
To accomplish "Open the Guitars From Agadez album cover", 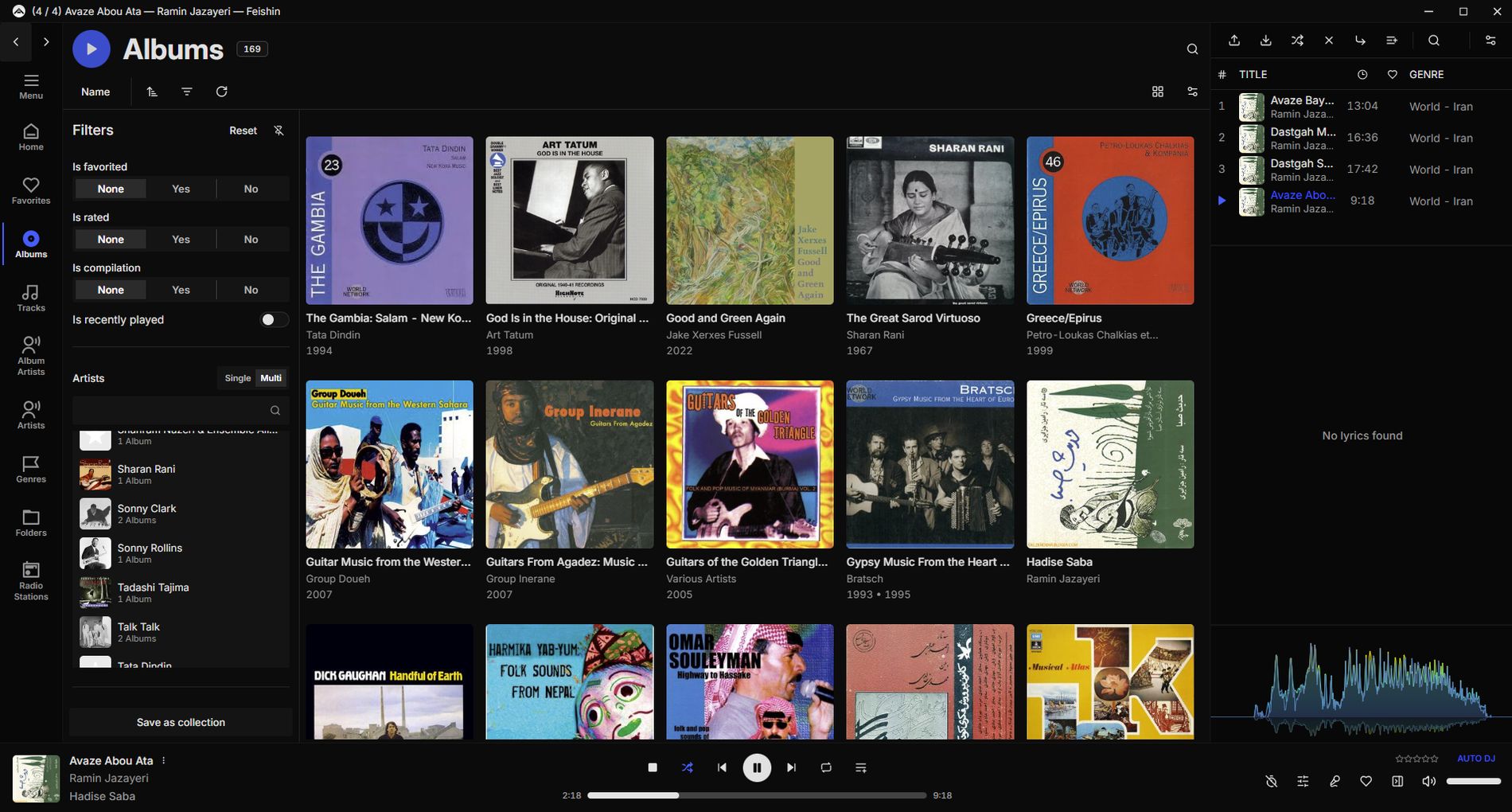I will (x=570, y=464).
